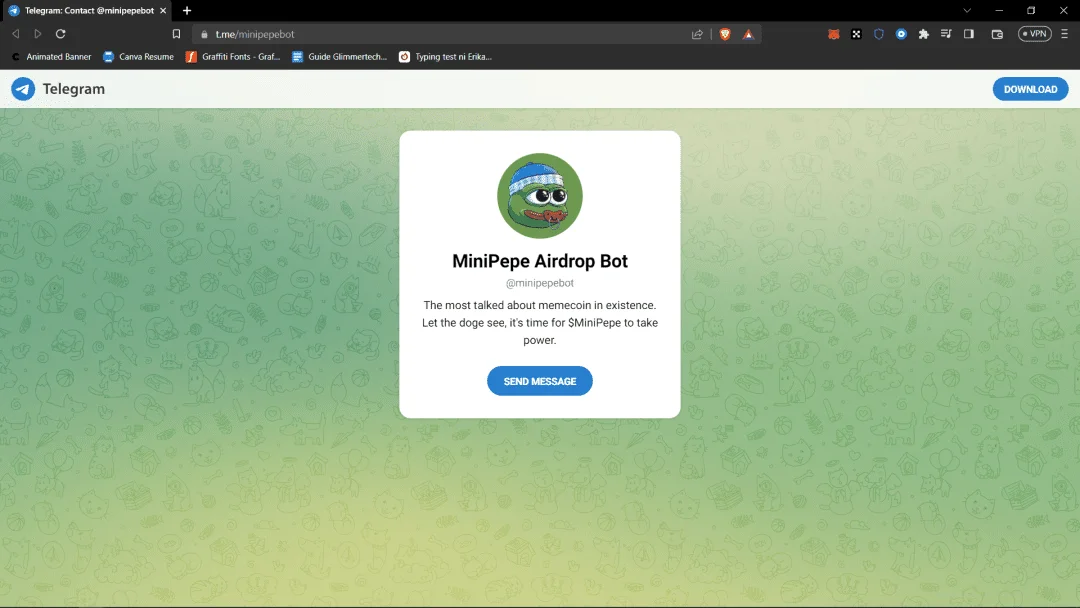Open the Telegram logo in page header

coord(23,89)
